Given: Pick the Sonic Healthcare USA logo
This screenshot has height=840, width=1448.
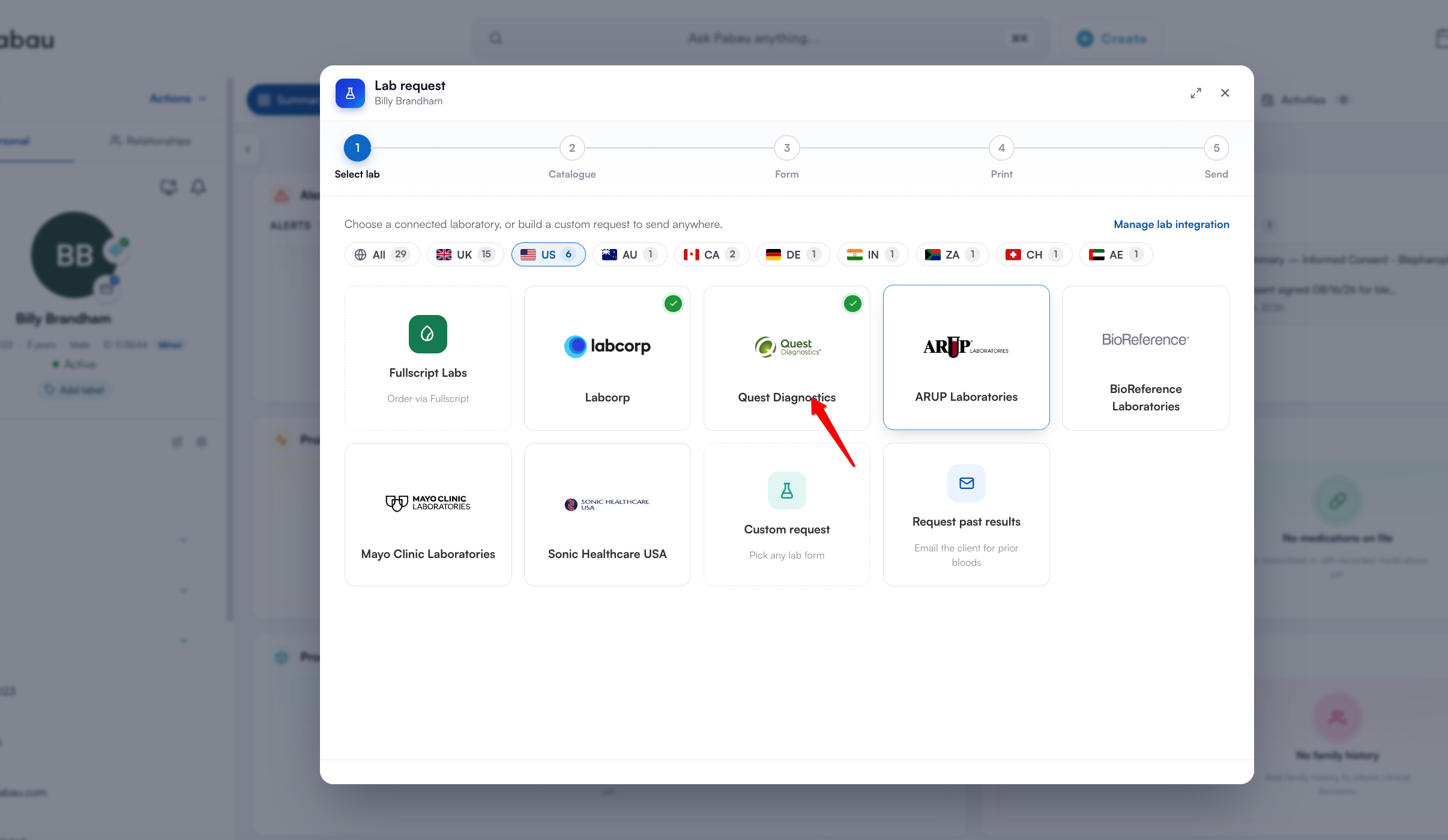Looking at the screenshot, I should (x=608, y=504).
